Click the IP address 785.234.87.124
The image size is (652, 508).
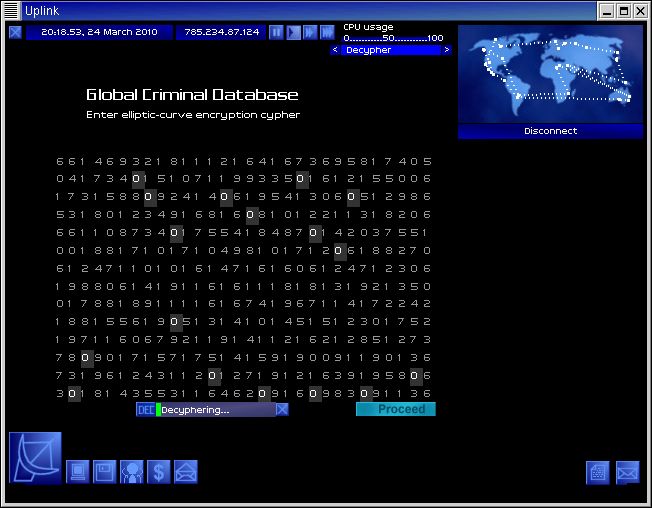tap(221, 32)
